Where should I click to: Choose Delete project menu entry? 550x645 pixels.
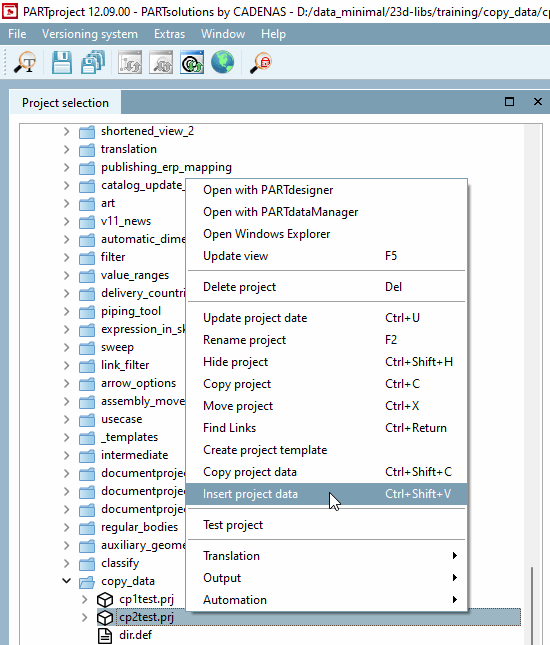(x=327, y=287)
